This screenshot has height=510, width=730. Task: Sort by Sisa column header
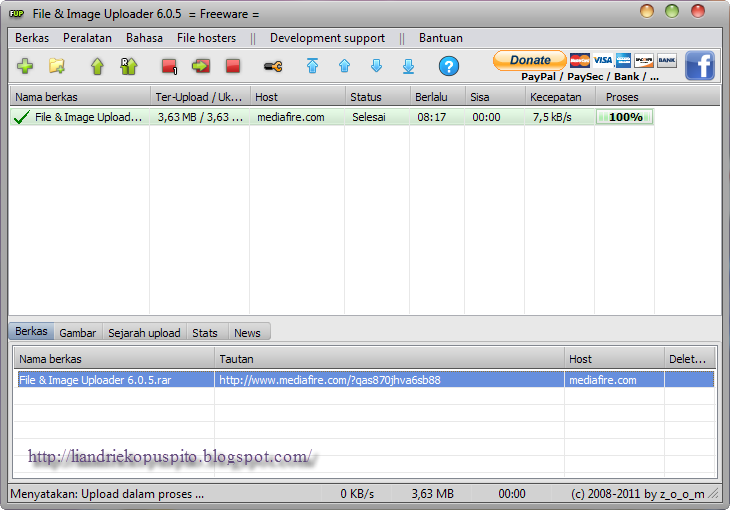click(x=495, y=97)
